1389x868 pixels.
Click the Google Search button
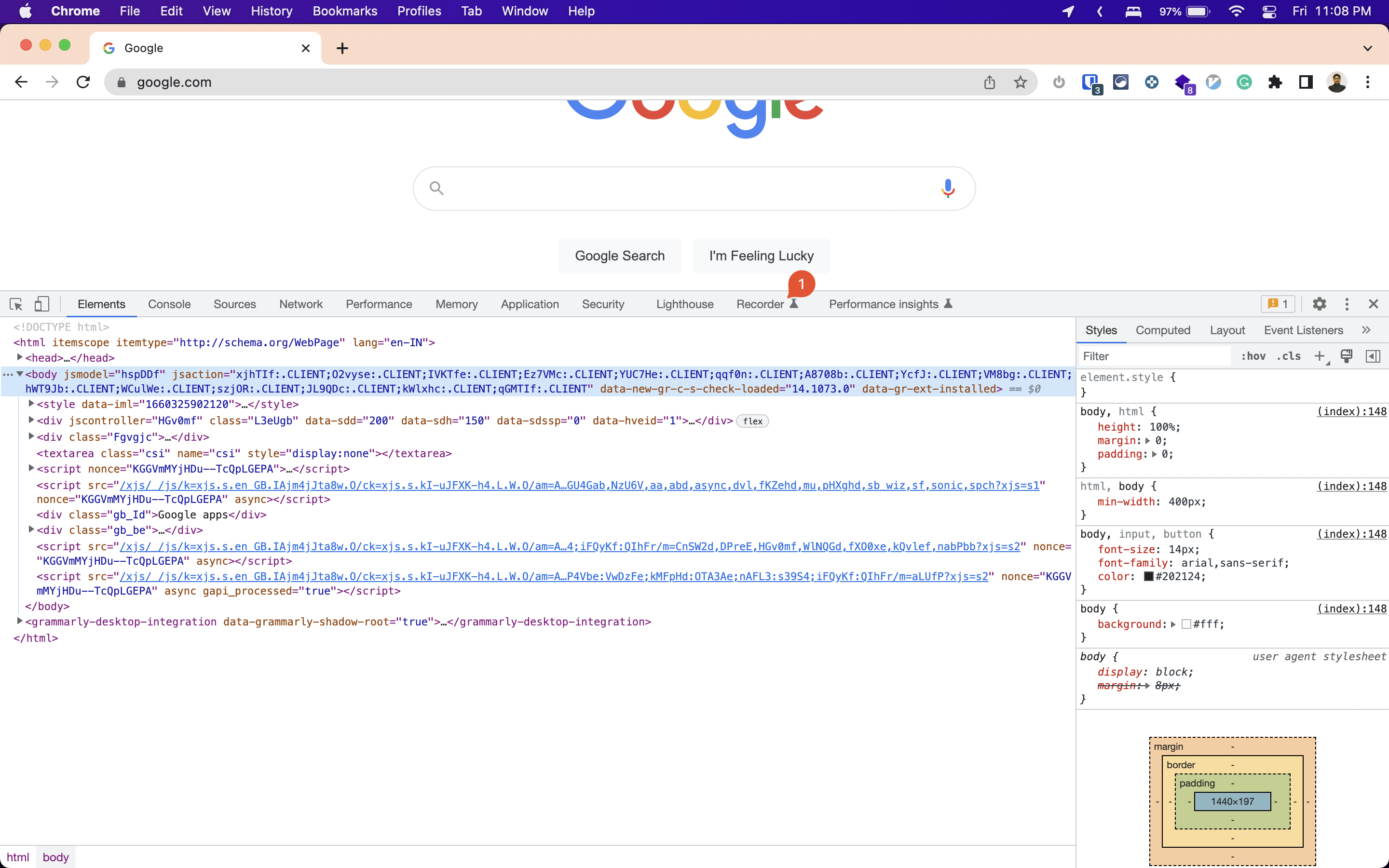tap(620, 256)
